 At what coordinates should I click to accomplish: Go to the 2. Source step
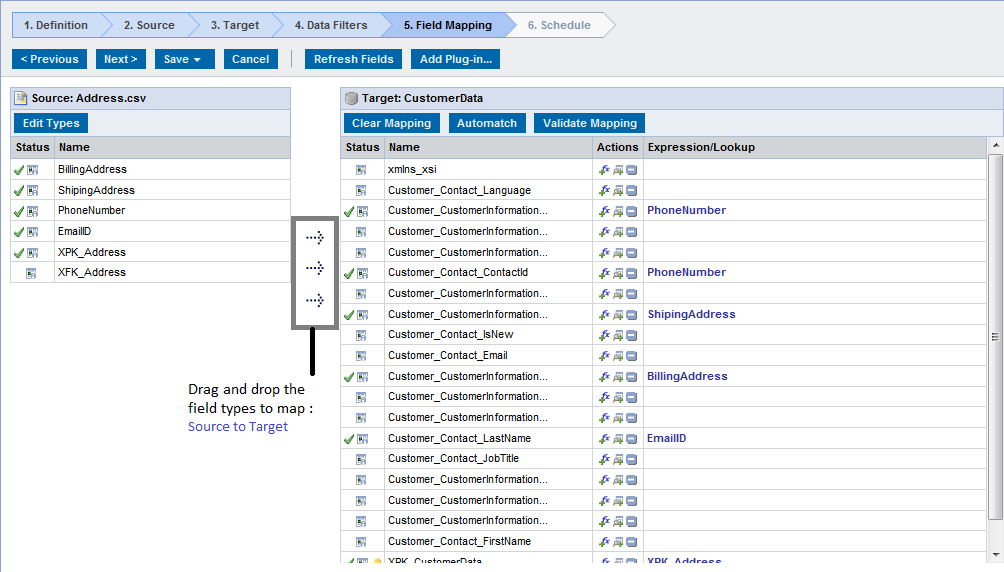pyautogui.click(x=149, y=25)
